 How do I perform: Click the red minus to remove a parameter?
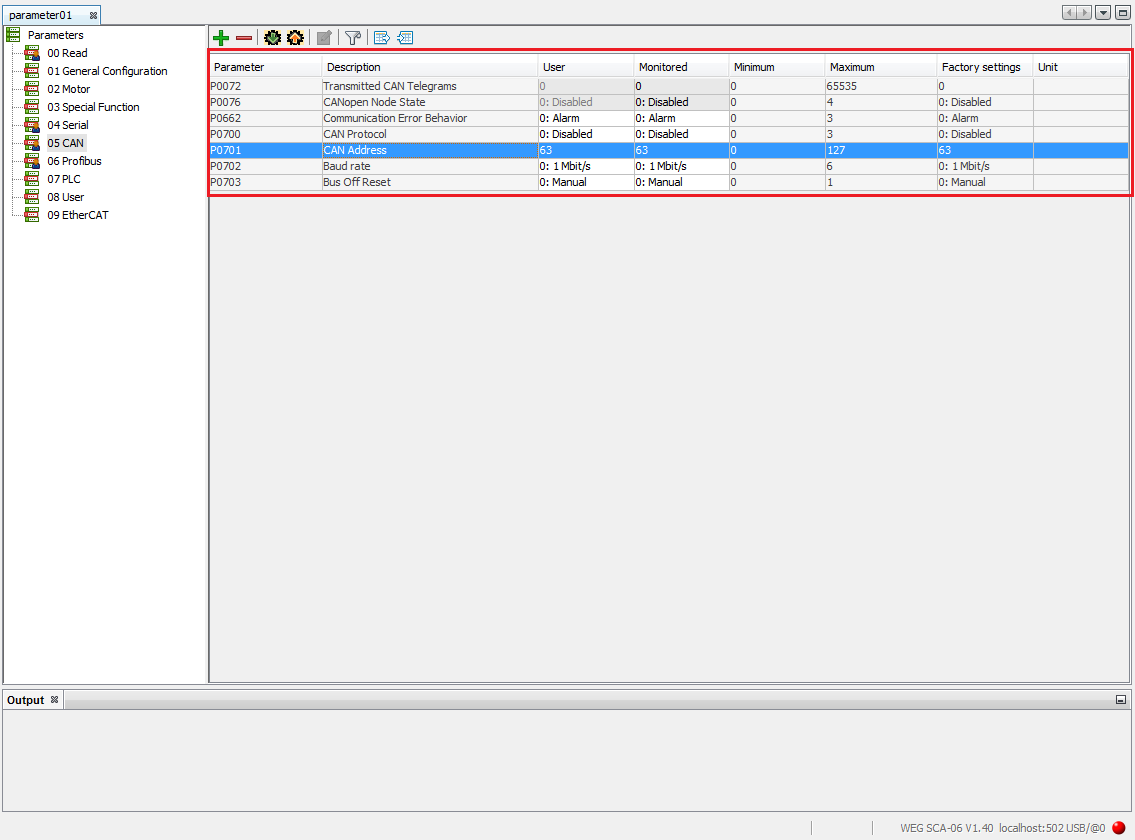pos(244,38)
